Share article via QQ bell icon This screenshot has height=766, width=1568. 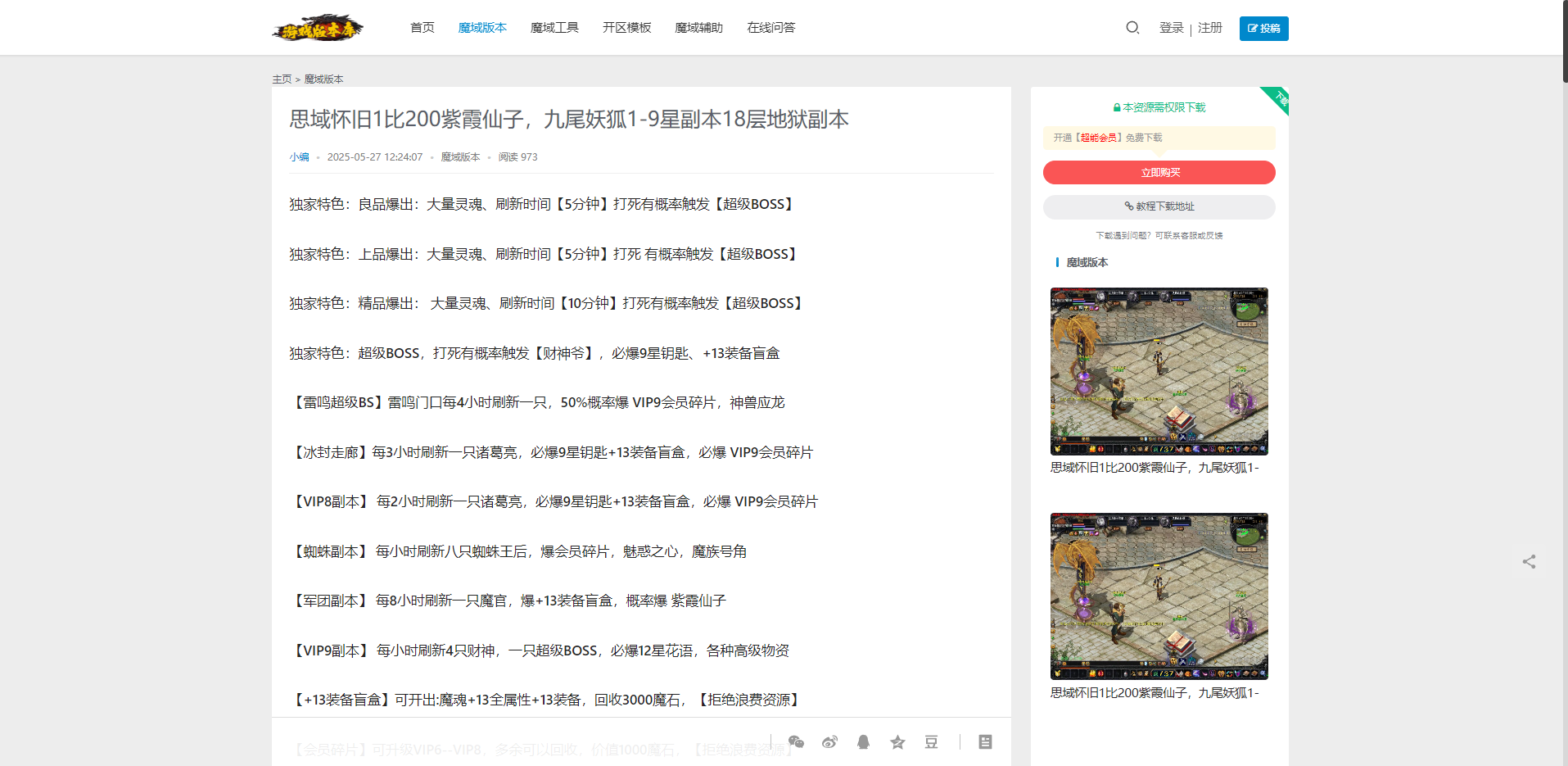(x=863, y=742)
